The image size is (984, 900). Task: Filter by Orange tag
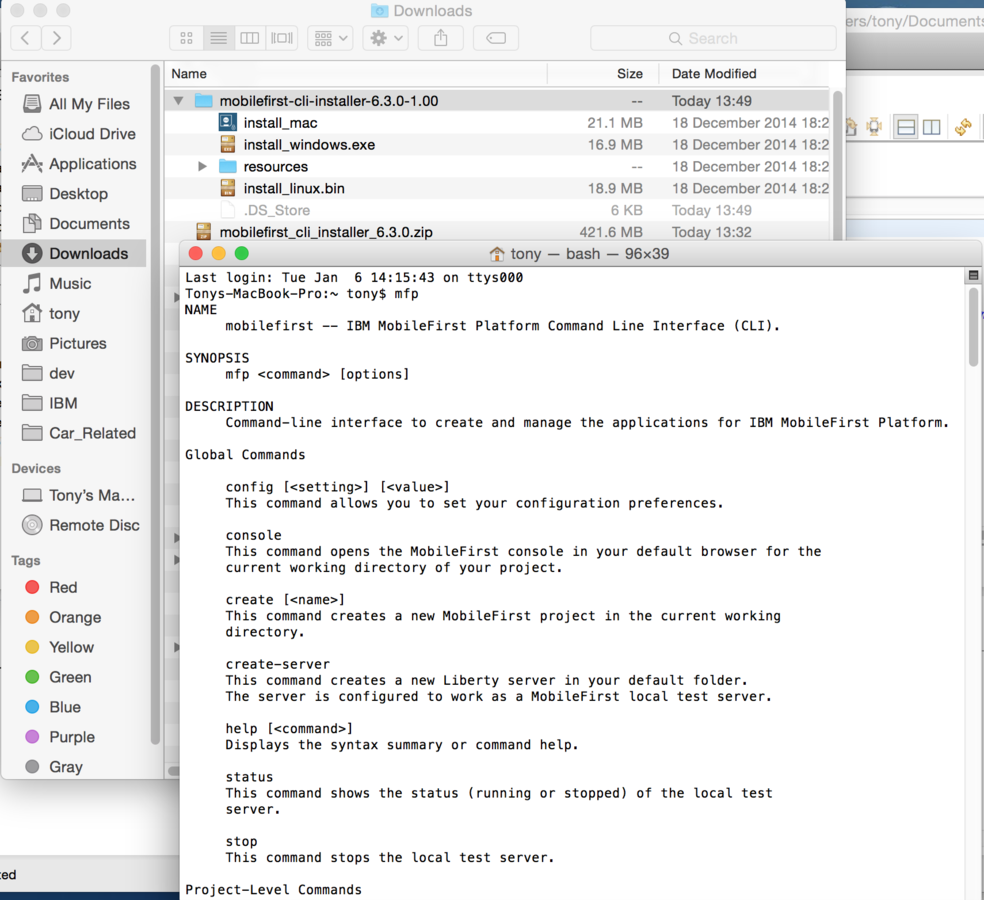coord(62,618)
